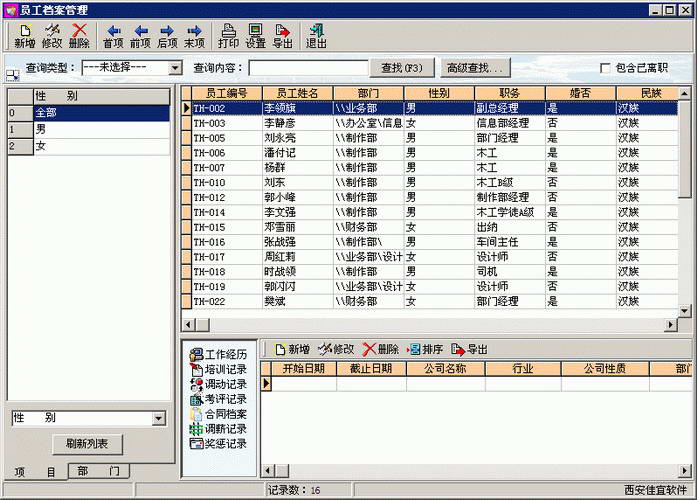The height and width of the screenshot is (500, 697).
Task: Click 删除 in lower detail toolbar
Action: pos(381,349)
